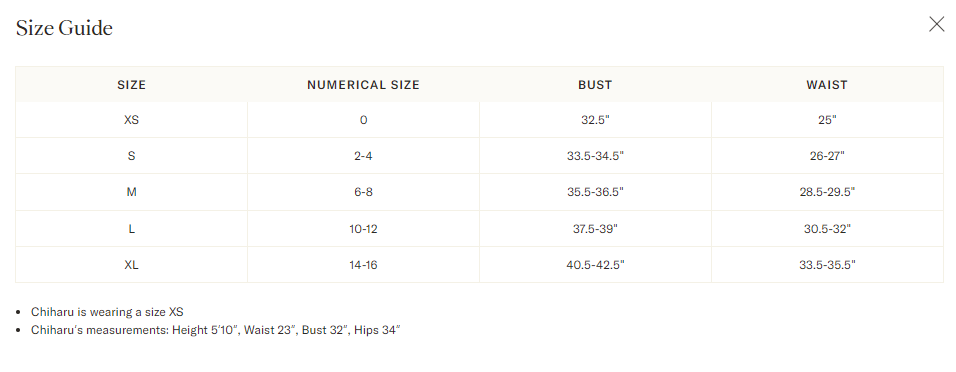This screenshot has width=956, height=372.
Task: Select the 30.5-32" waist measurement
Action: (x=827, y=229)
